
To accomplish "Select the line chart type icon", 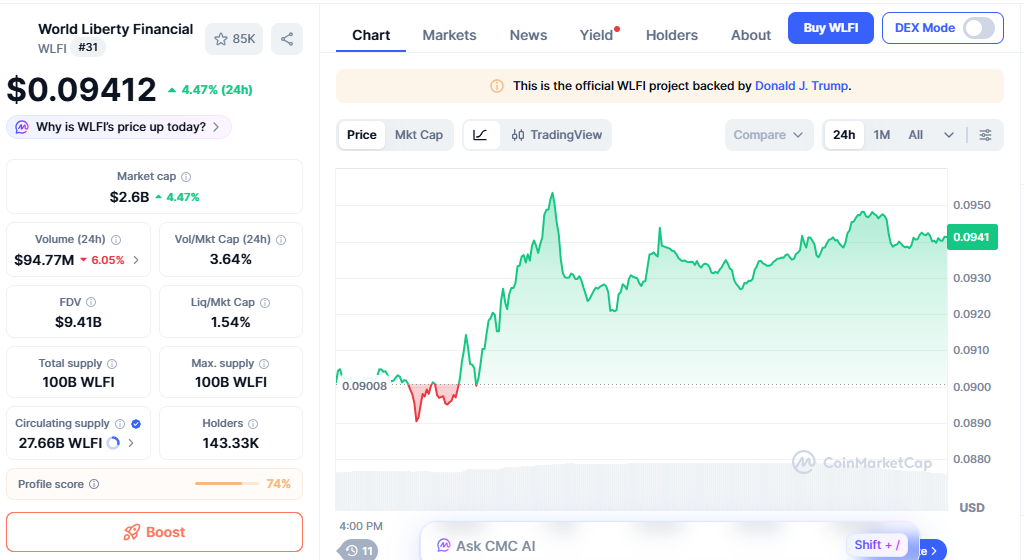I will click(x=480, y=135).
